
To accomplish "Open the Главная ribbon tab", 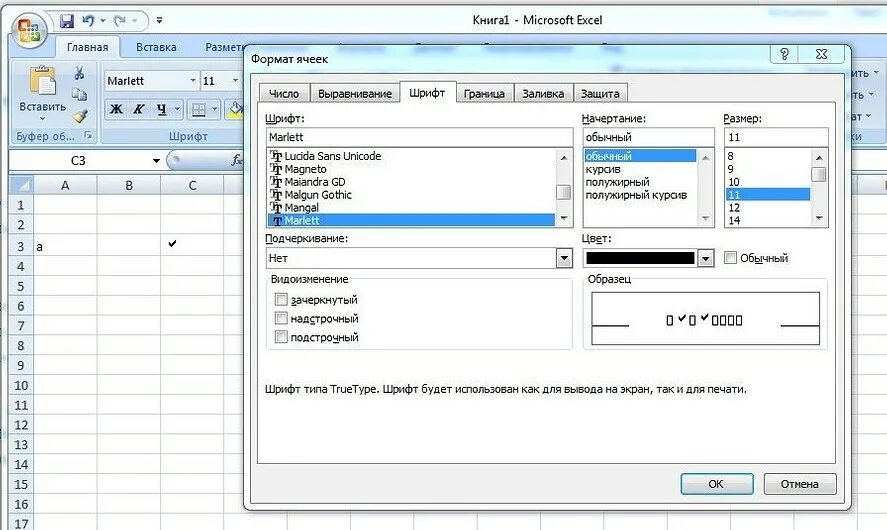I will click(87, 48).
